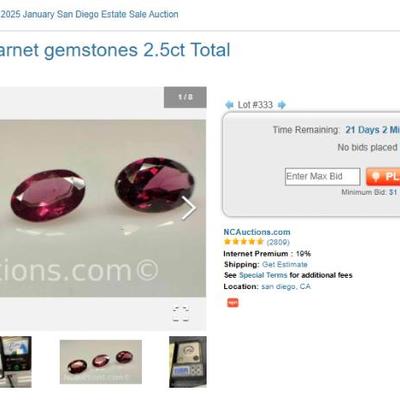Click the san diego, CA location link
The width and height of the screenshot is (400, 400).
pos(286,287)
